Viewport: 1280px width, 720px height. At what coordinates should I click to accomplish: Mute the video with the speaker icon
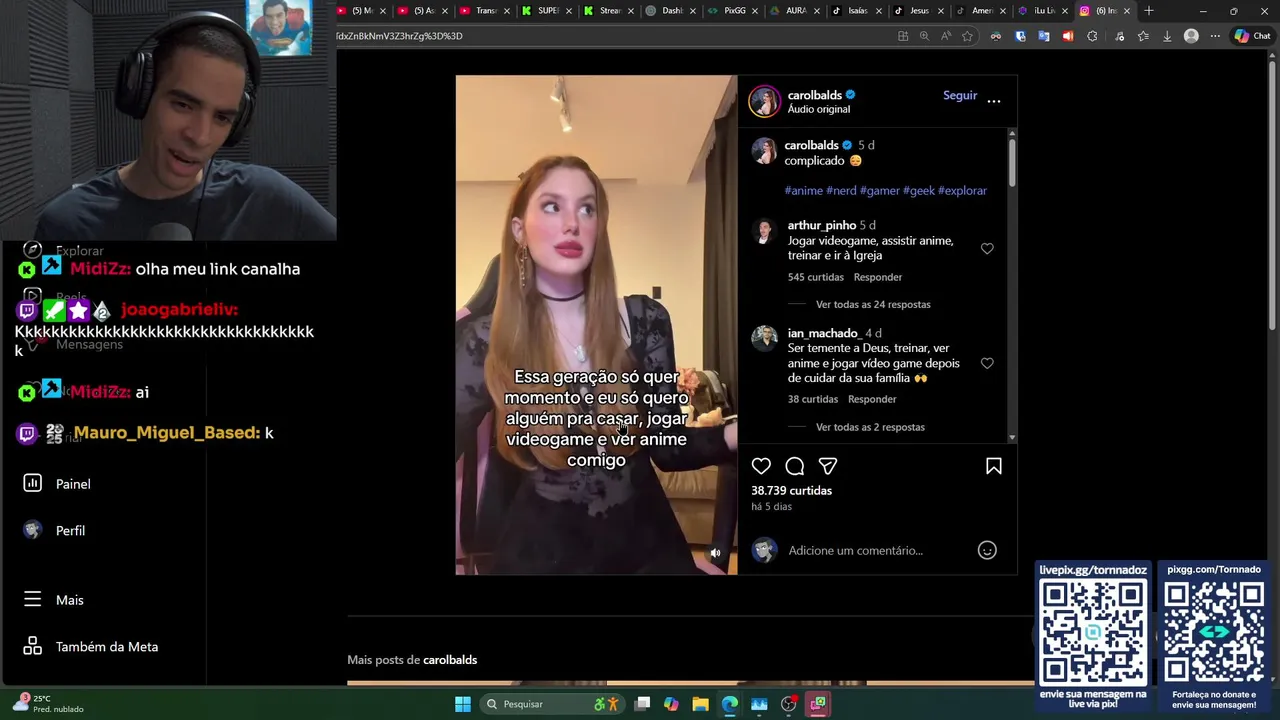click(715, 553)
